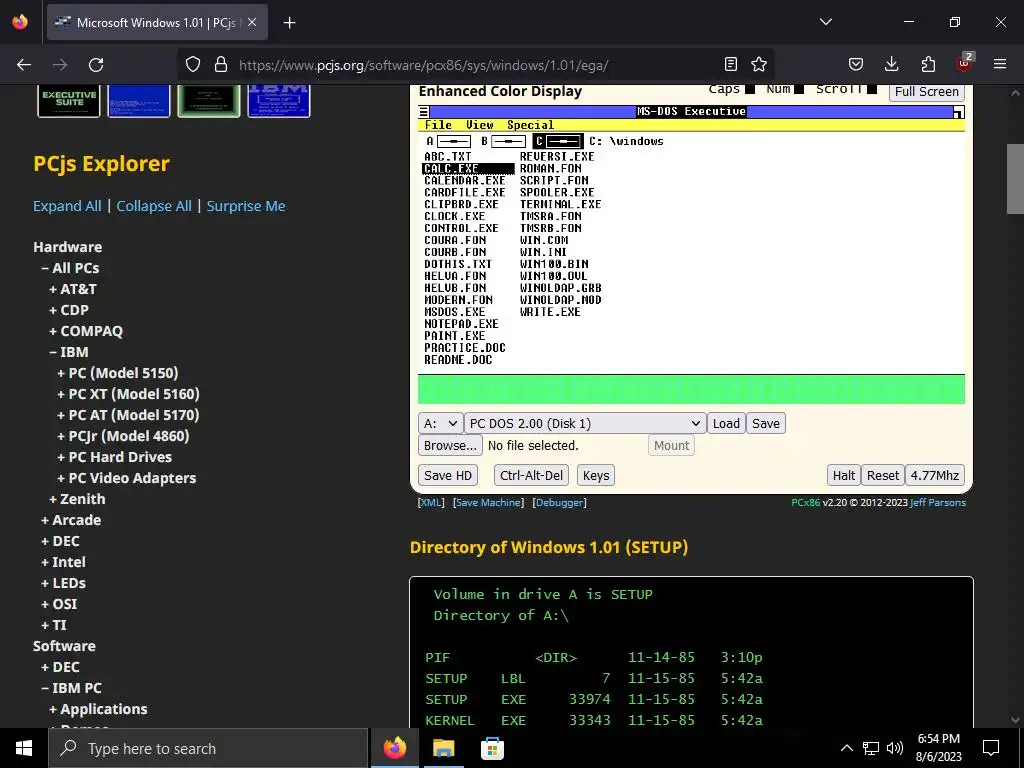Collapse the All PCs tree node
The image size is (1024, 768).
71,268
